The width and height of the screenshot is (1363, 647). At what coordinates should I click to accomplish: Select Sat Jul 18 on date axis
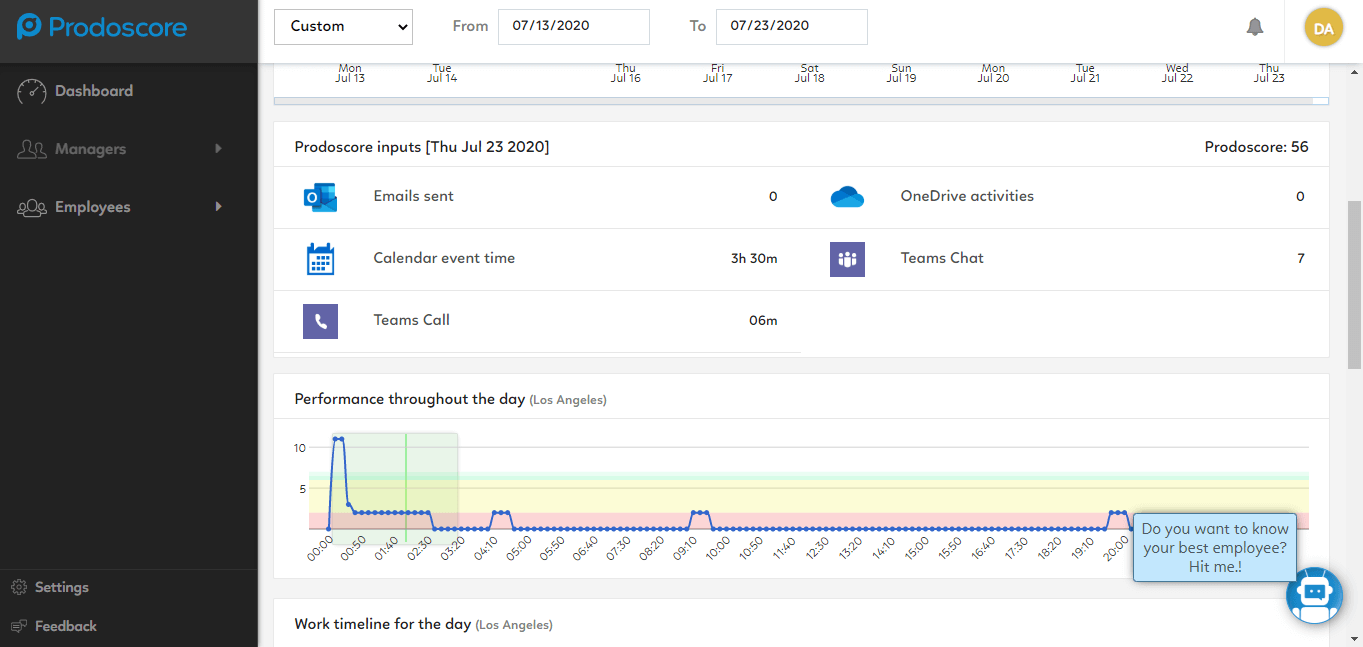tap(810, 73)
